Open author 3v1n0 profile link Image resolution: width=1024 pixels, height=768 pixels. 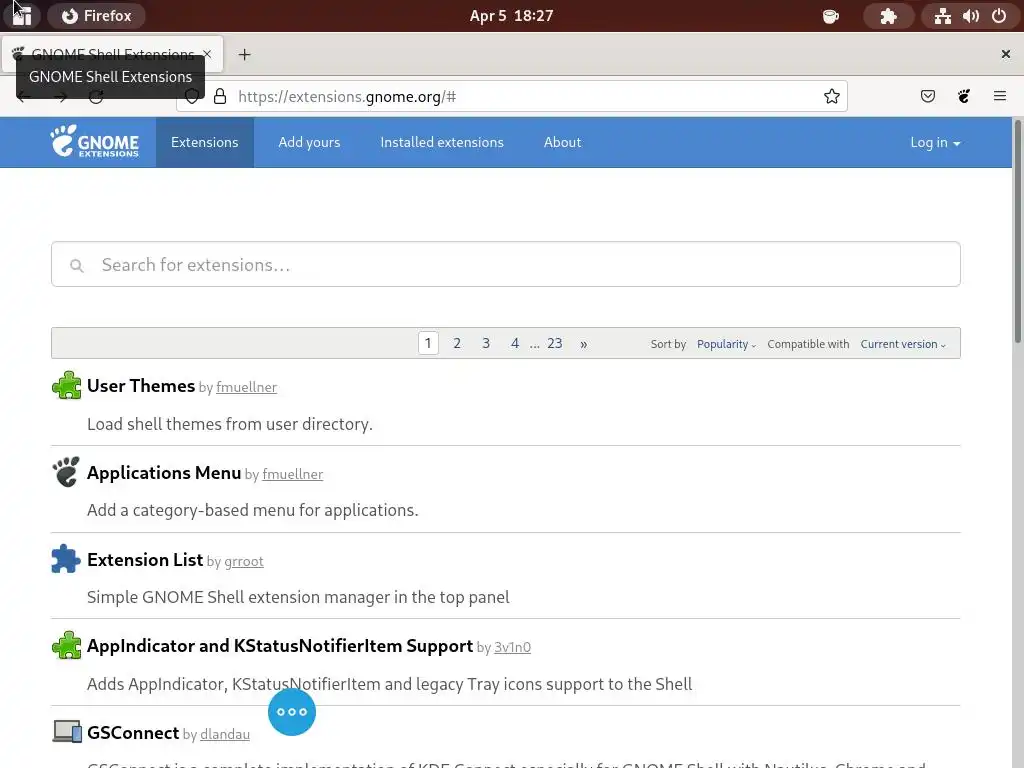[x=512, y=647]
